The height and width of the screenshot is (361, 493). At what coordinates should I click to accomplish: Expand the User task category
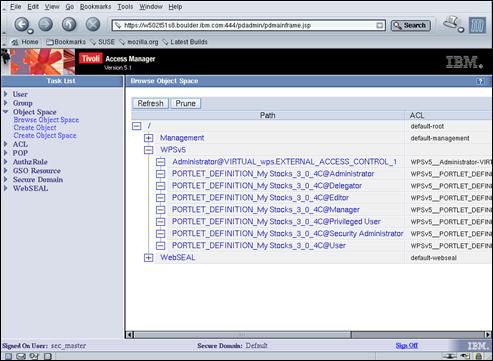tap(6, 94)
